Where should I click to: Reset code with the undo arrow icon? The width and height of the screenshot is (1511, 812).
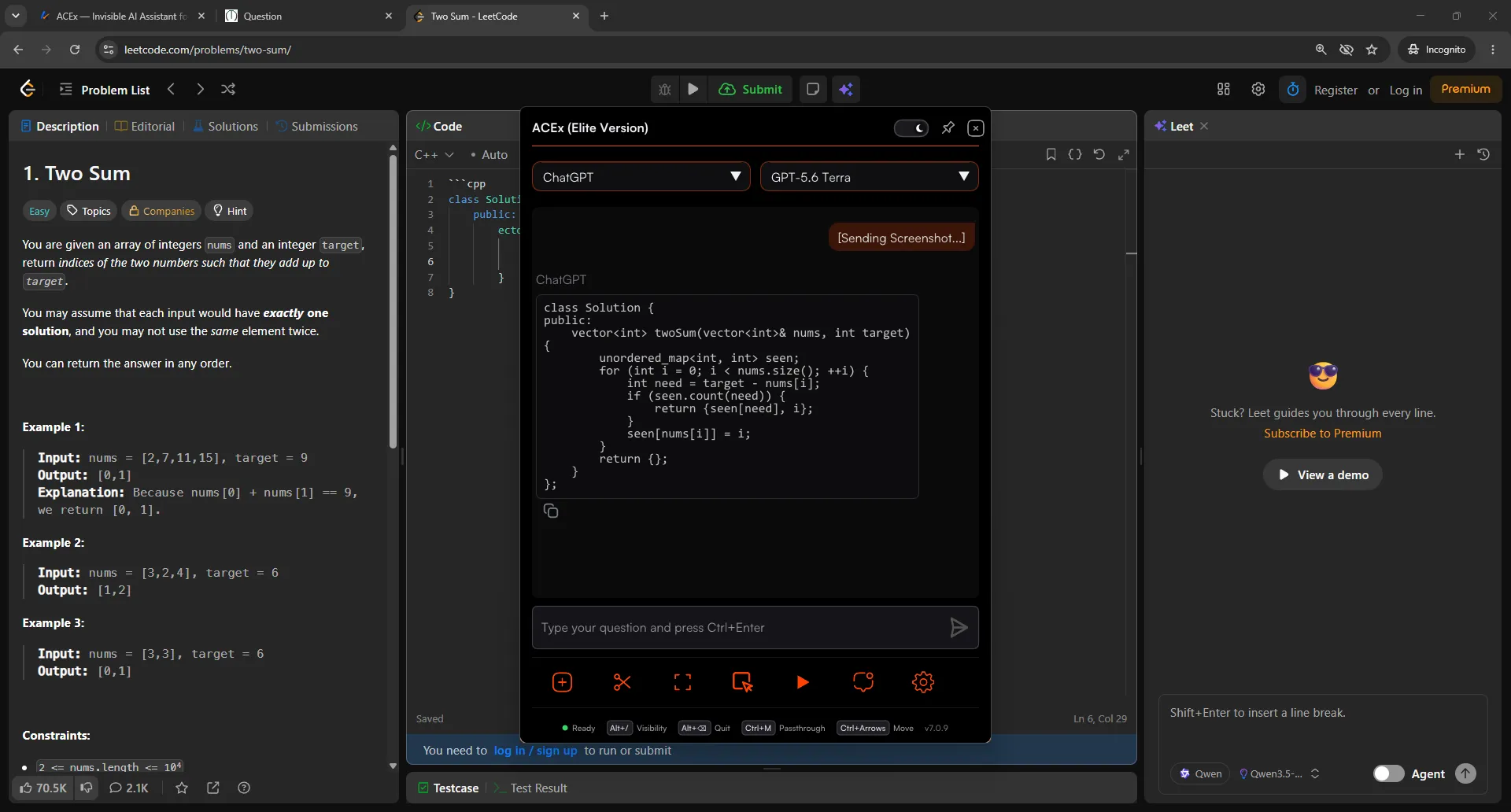point(1099,154)
